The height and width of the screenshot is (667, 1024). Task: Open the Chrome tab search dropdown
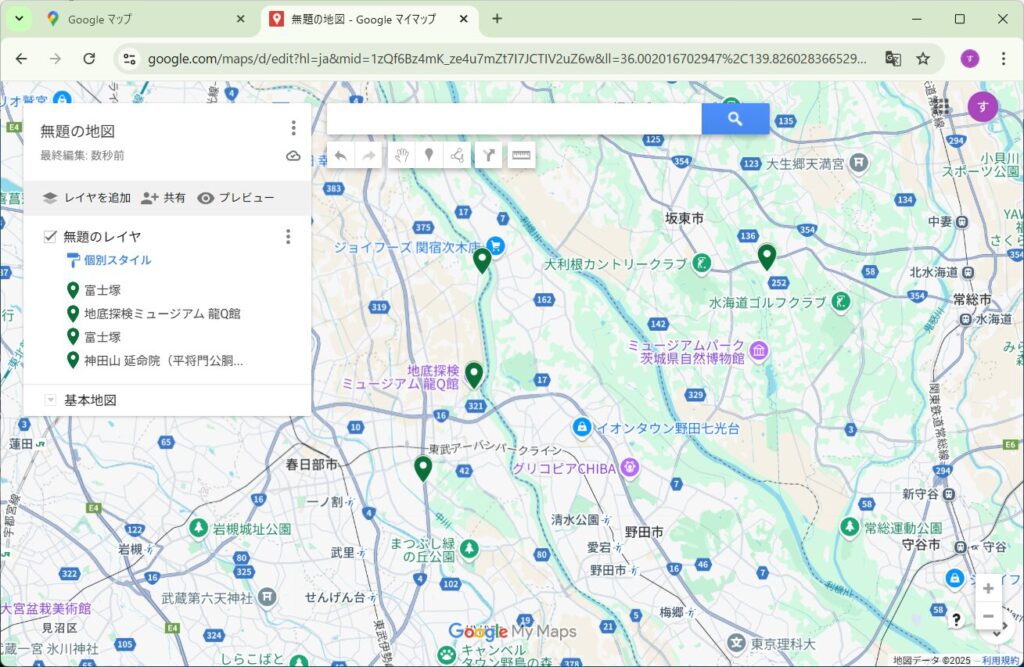point(19,19)
